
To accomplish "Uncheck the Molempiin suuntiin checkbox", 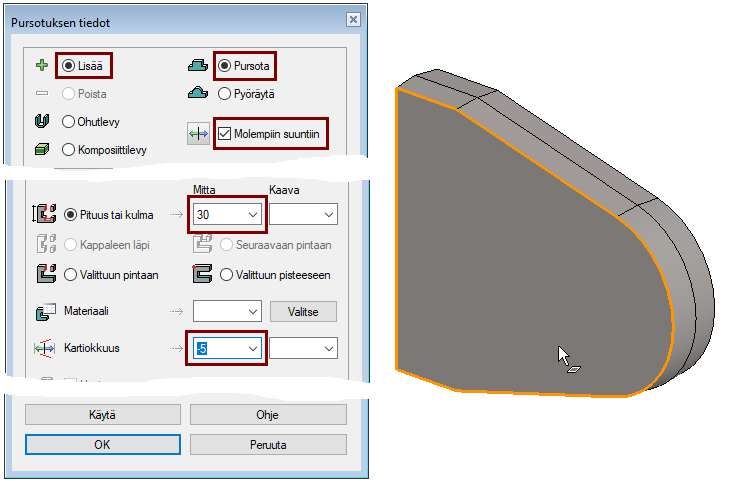I will 225,133.
